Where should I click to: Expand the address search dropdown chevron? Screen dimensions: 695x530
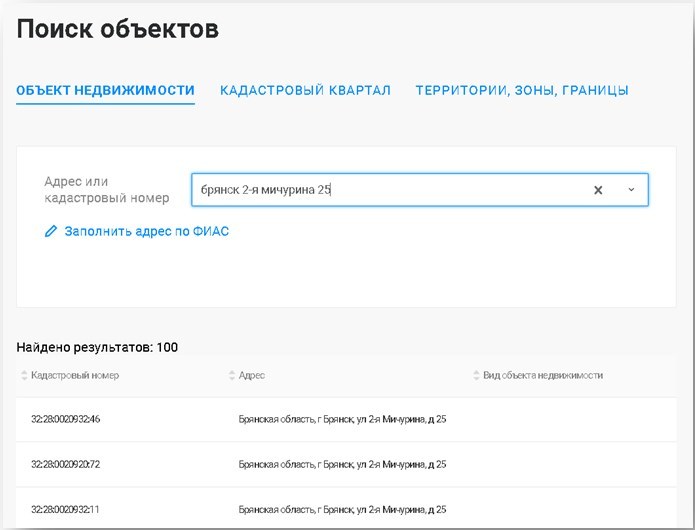(x=631, y=190)
